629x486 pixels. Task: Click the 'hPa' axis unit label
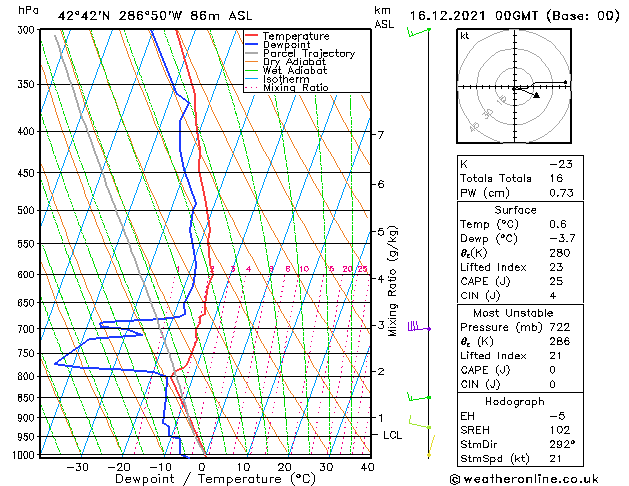pyautogui.click(x=28, y=10)
